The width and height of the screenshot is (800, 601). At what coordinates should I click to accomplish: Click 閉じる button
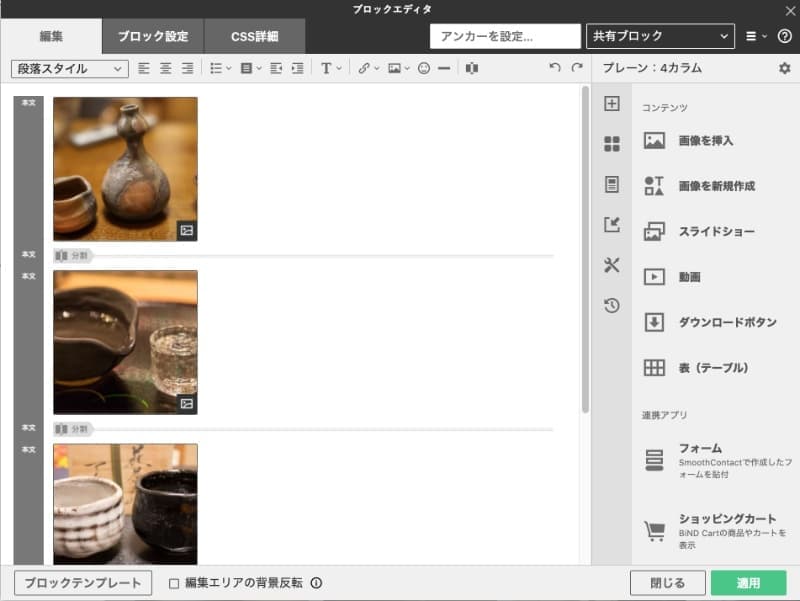pos(667,583)
